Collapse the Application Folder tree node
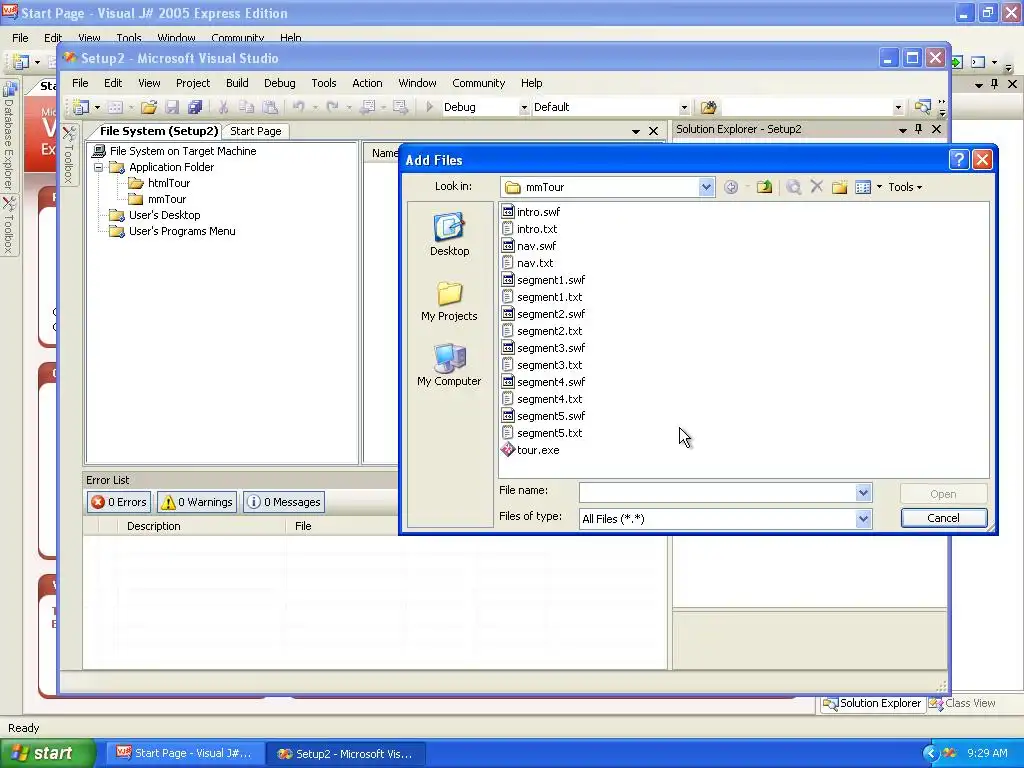 (x=99, y=167)
